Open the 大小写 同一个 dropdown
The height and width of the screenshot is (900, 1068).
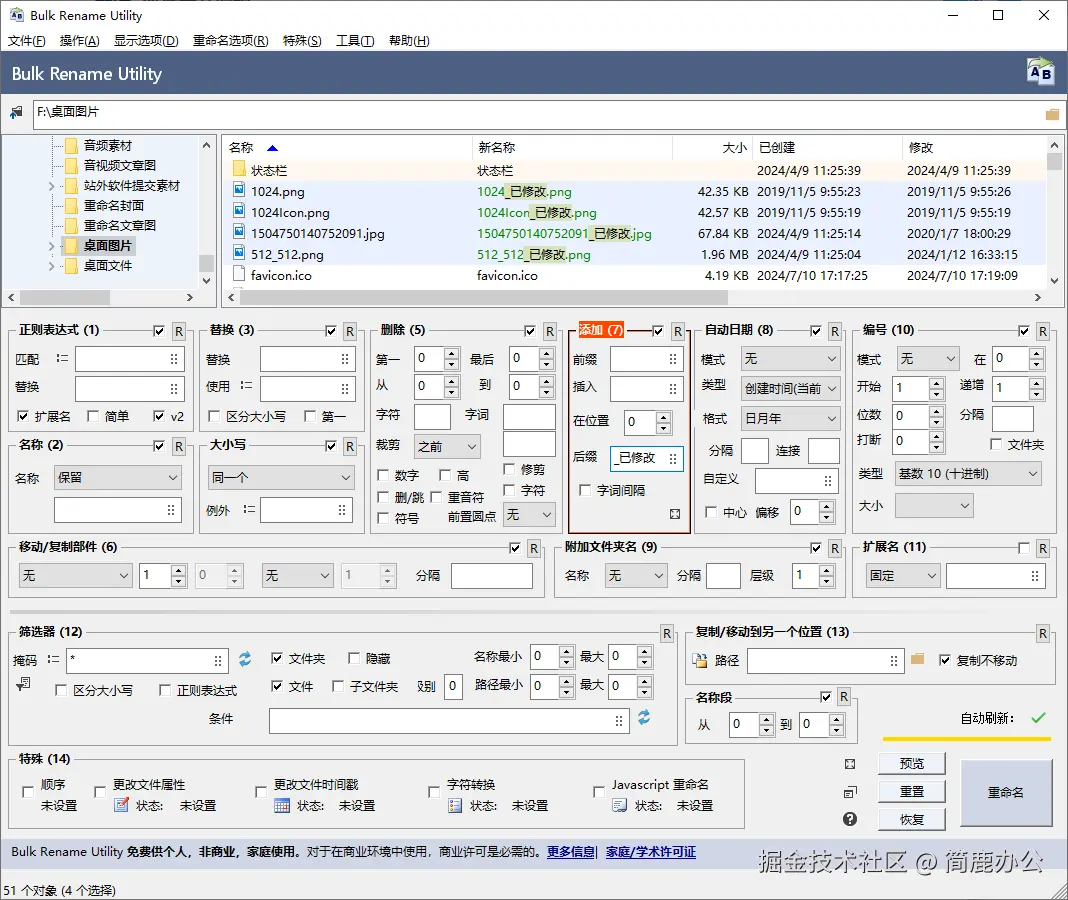point(281,478)
